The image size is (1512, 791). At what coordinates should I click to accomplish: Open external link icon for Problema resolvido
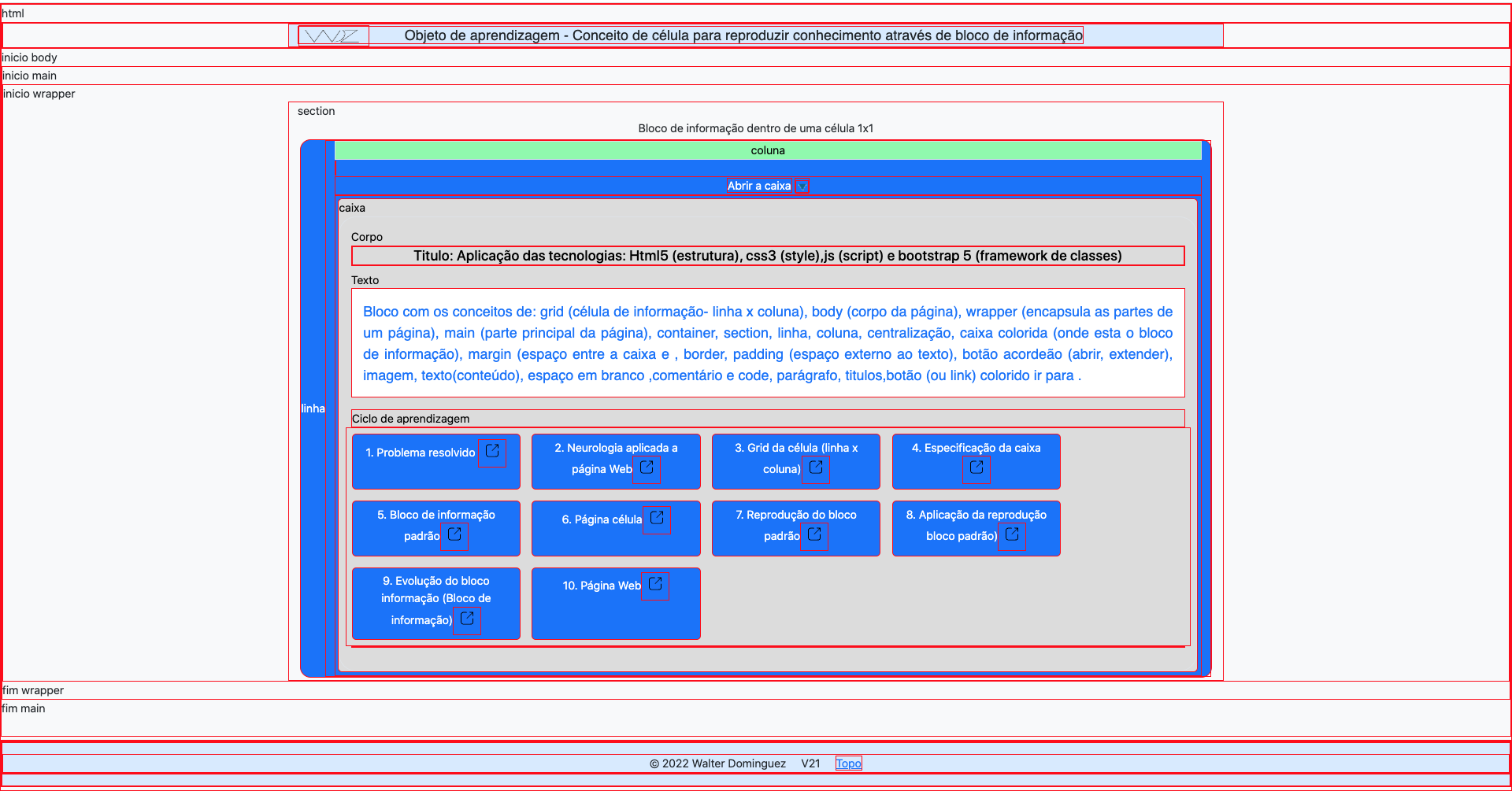pos(492,452)
